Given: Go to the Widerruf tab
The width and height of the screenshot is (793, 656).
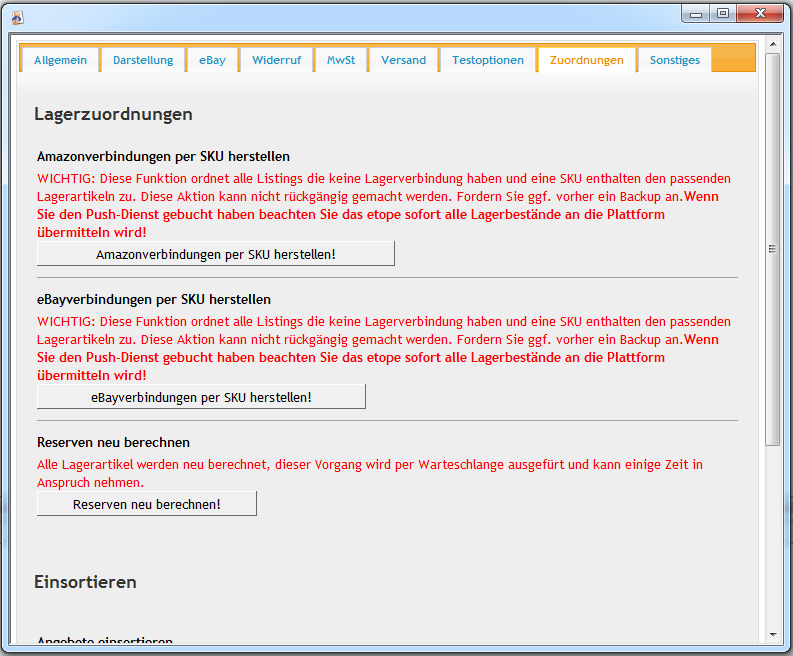Looking at the screenshot, I should pos(277,60).
